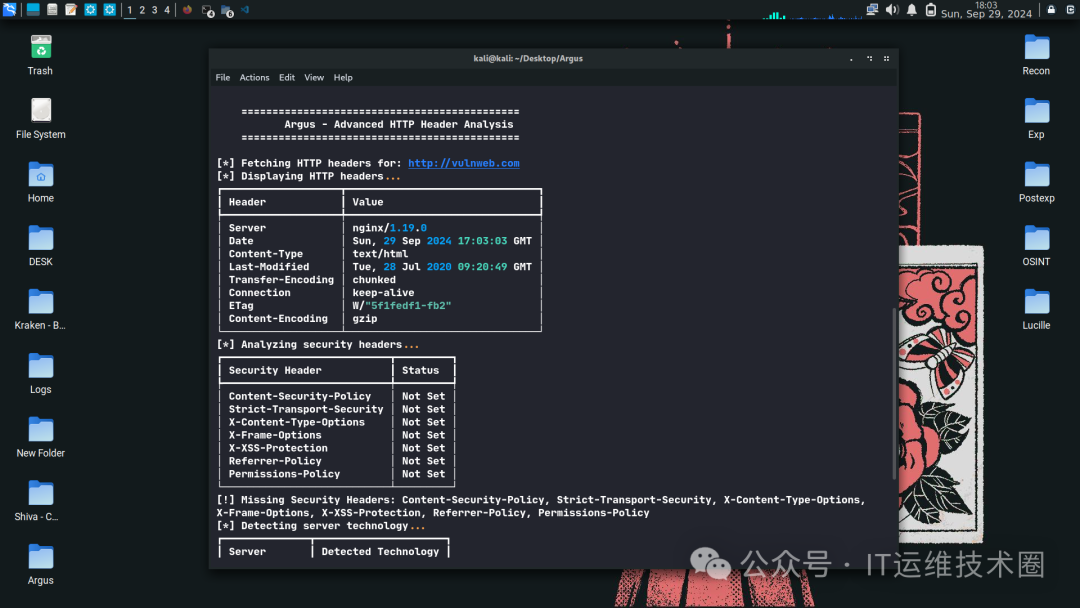Expand the grouped file manager windows button

(x=227, y=10)
